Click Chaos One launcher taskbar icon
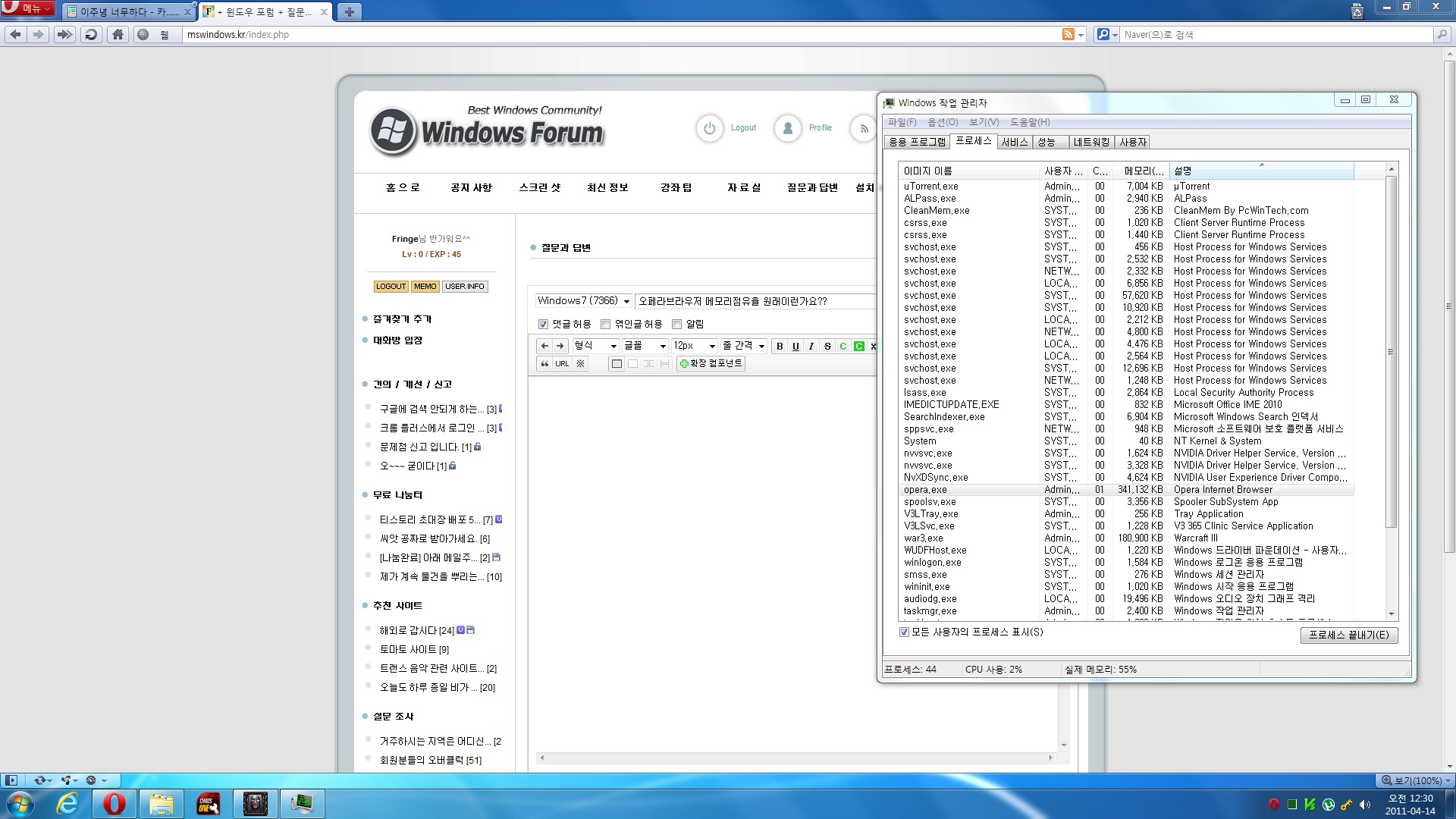This screenshot has height=819, width=1456. pyautogui.click(x=208, y=804)
